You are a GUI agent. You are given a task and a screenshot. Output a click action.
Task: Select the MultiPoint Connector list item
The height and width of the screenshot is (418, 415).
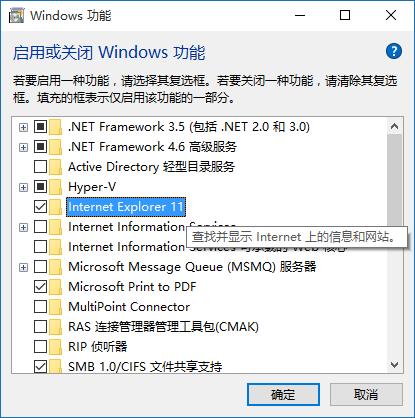tap(129, 307)
